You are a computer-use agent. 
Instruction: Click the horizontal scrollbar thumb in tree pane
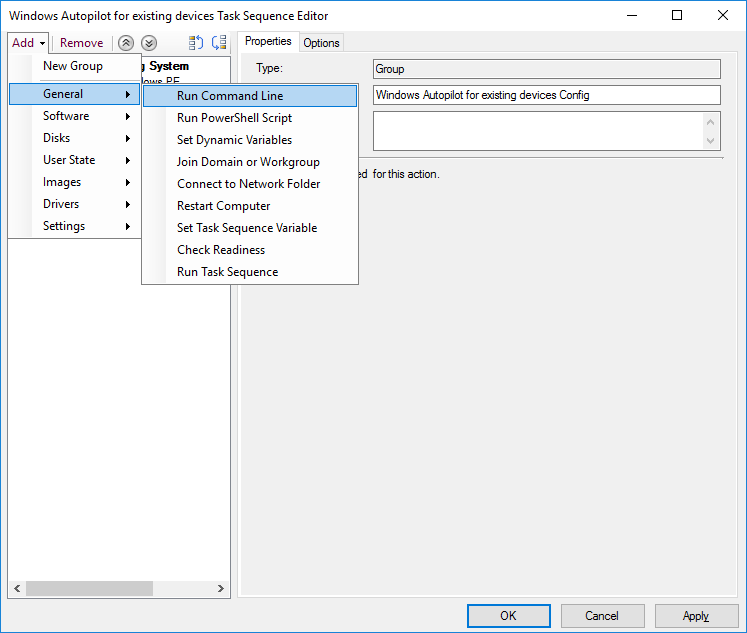90,588
